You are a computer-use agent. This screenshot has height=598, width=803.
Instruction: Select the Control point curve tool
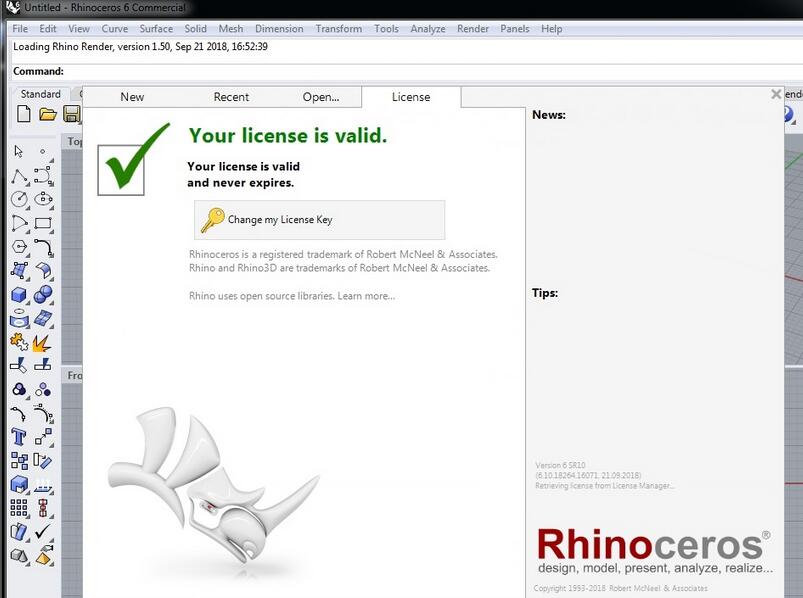click(x=44, y=176)
